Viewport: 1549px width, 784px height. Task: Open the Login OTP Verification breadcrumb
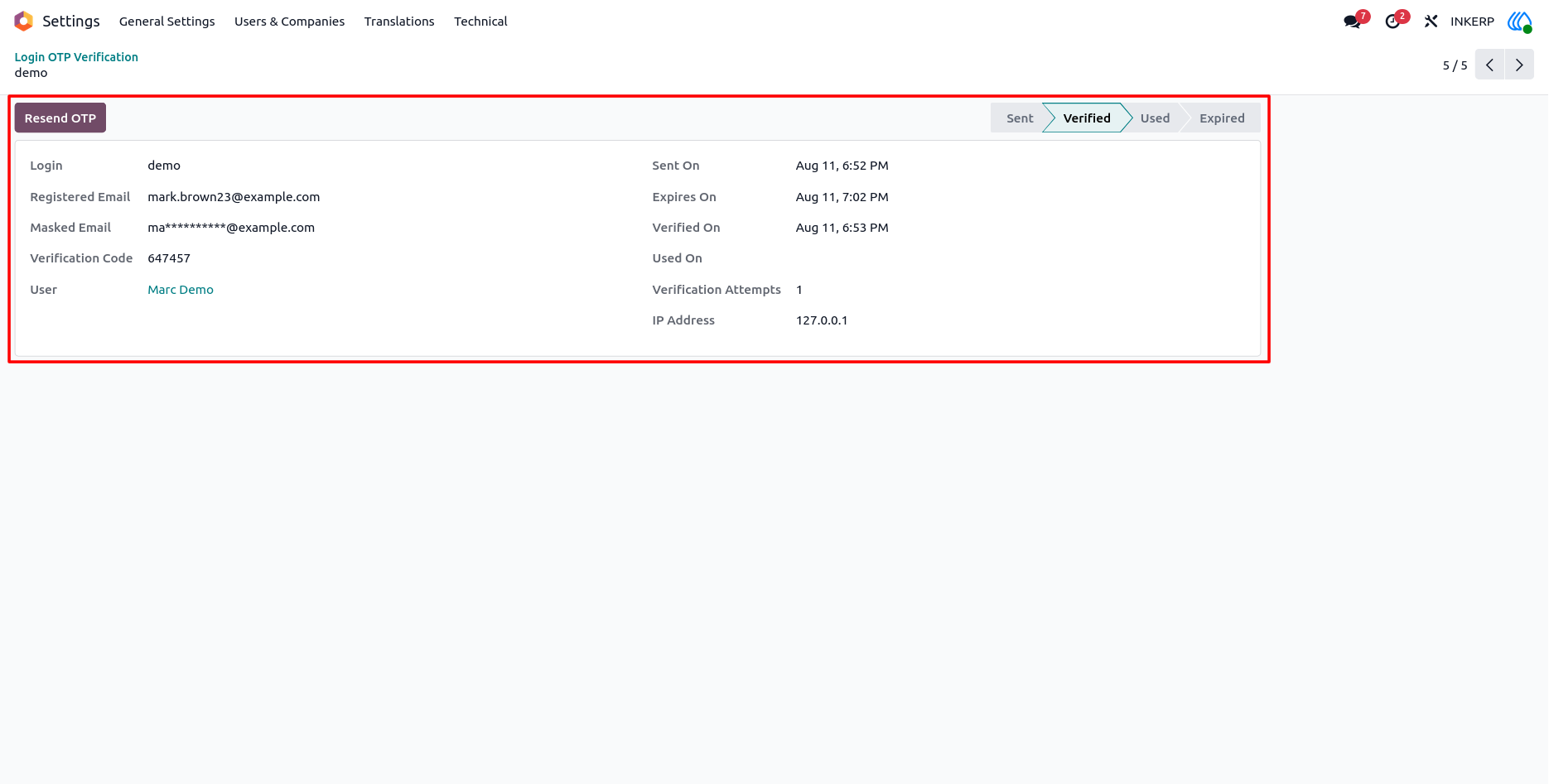coord(76,57)
